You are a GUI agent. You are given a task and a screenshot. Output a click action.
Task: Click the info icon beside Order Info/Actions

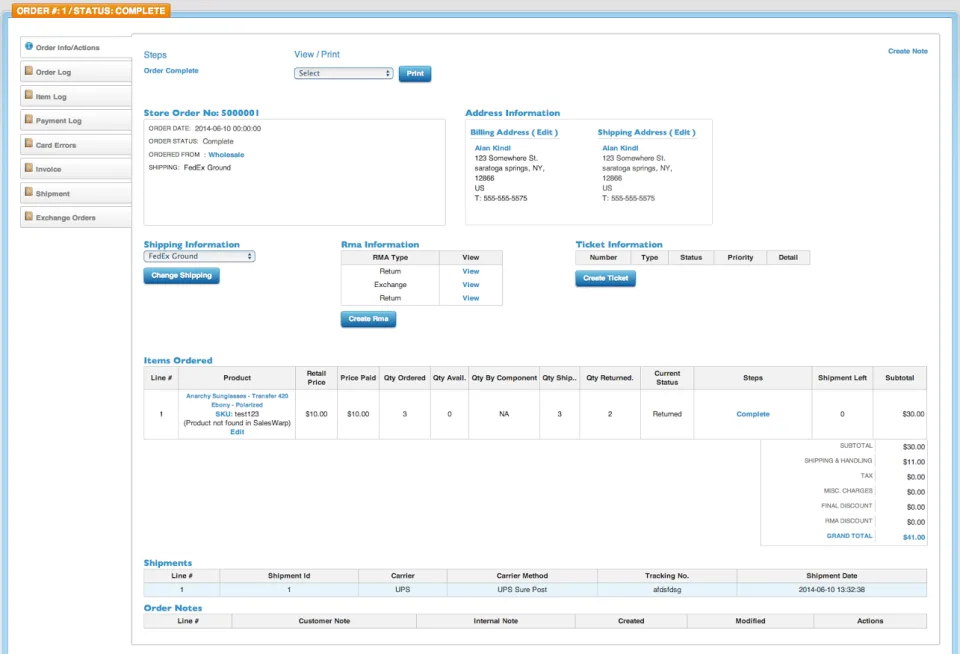[x=29, y=47]
